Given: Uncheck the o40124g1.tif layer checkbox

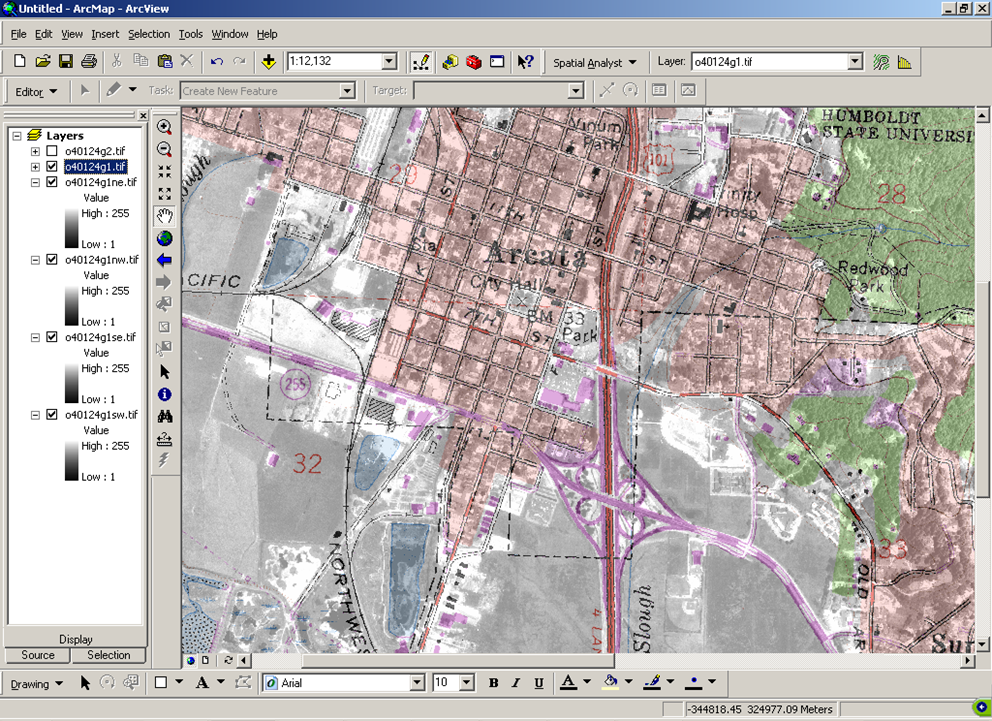Looking at the screenshot, I should [52, 167].
